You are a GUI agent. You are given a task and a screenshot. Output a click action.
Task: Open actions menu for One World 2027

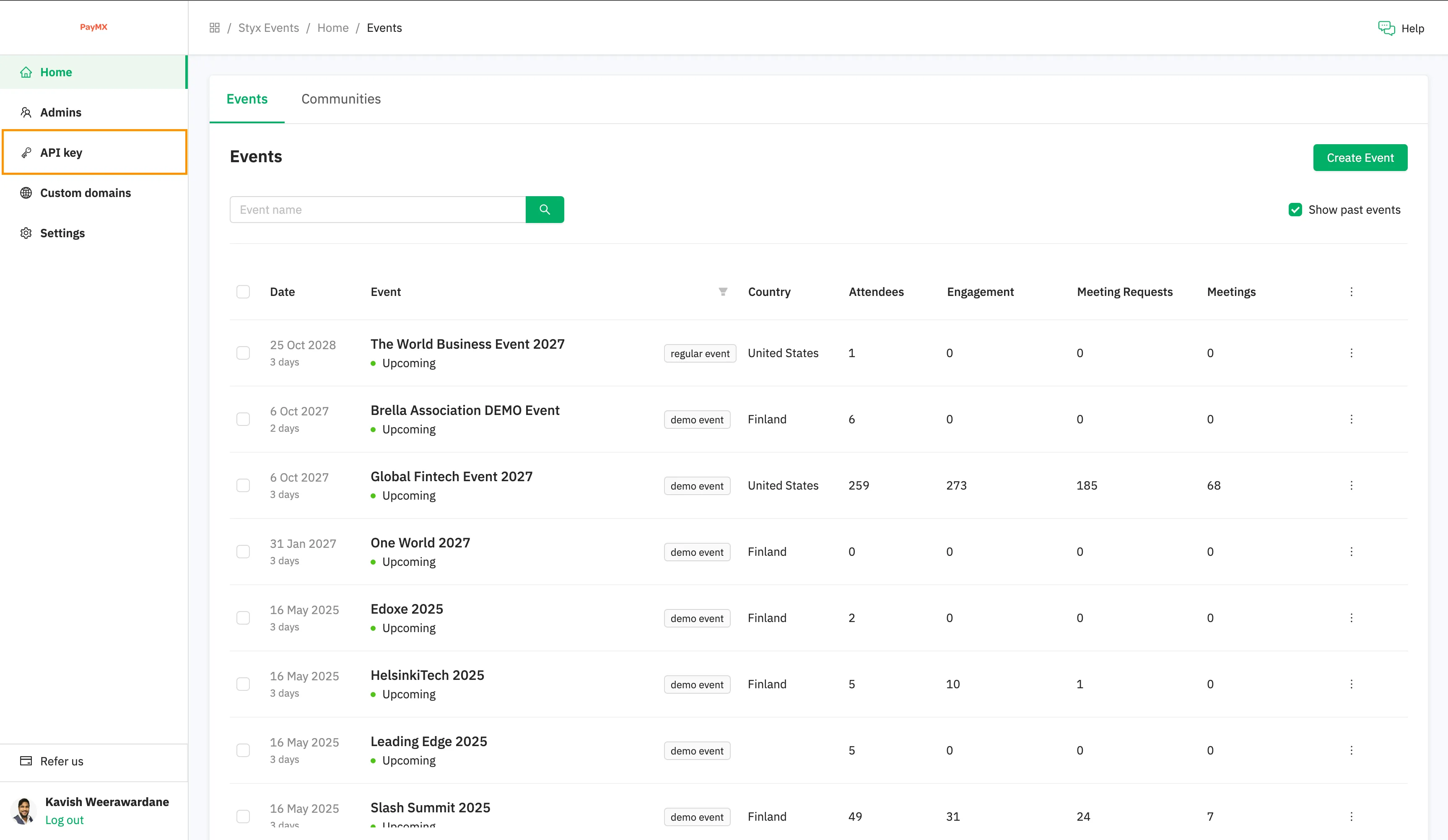pos(1351,552)
